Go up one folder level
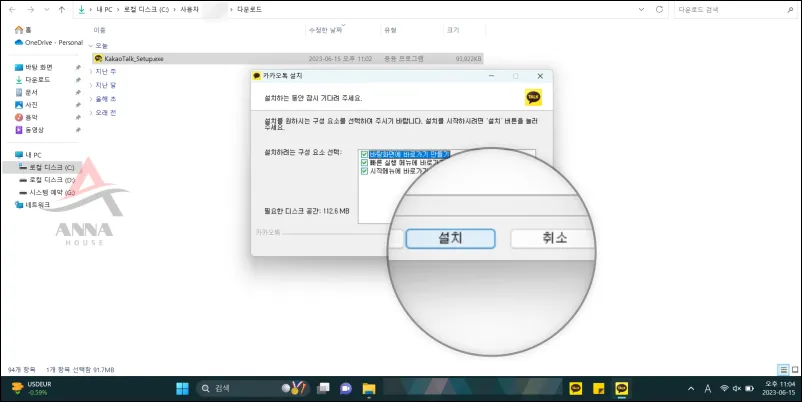Screen dimensions: 802x402 (62, 10)
